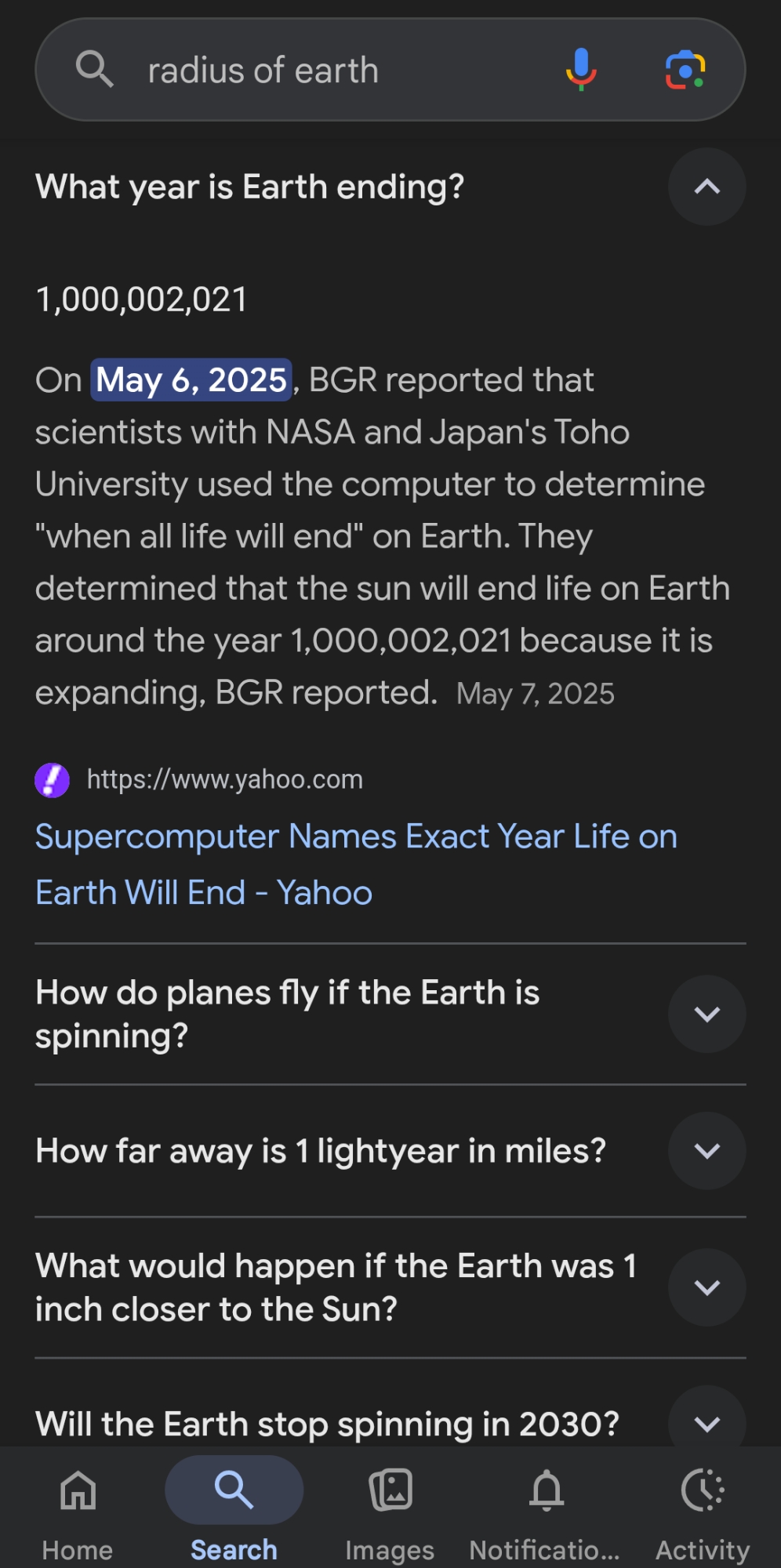
Task: Open the Home tab label
Action: 78,1550
